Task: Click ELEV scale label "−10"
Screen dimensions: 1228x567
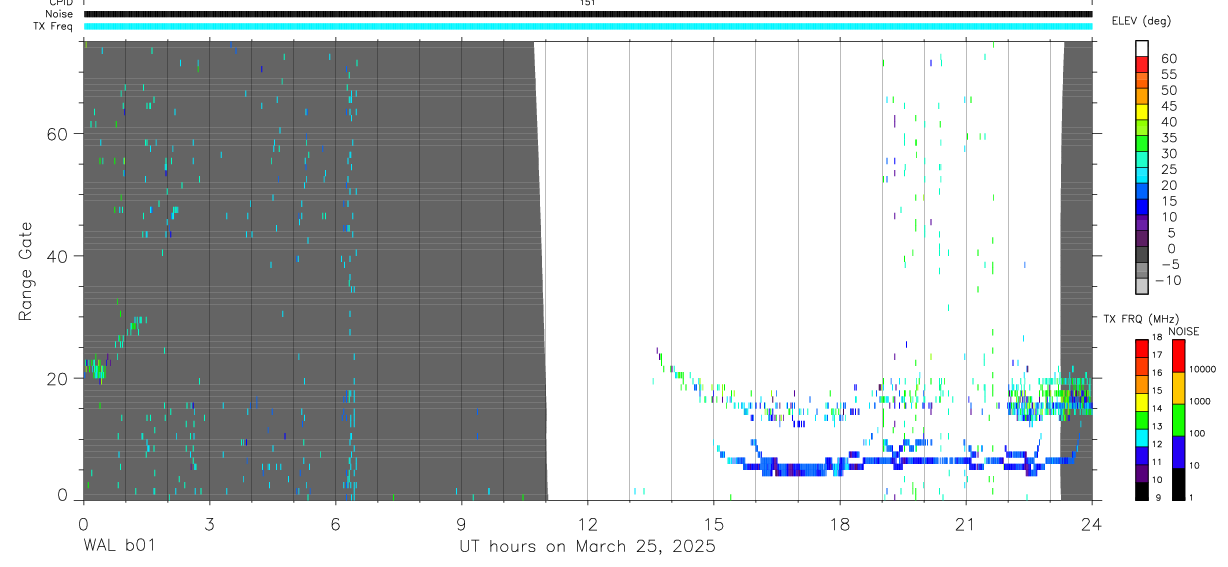Action: pyautogui.click(x=1170, y=281)
